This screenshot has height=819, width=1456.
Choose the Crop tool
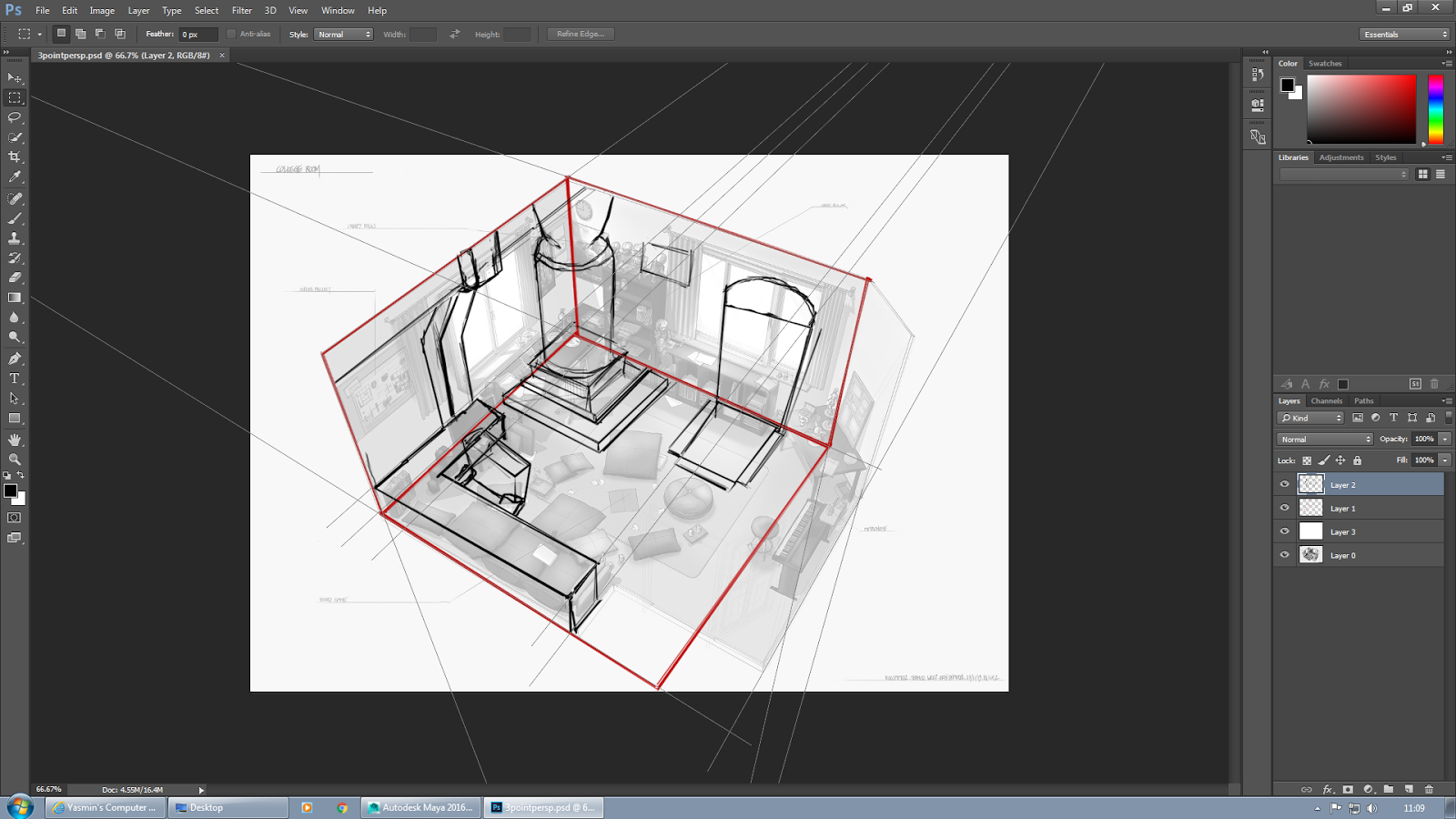14,157
